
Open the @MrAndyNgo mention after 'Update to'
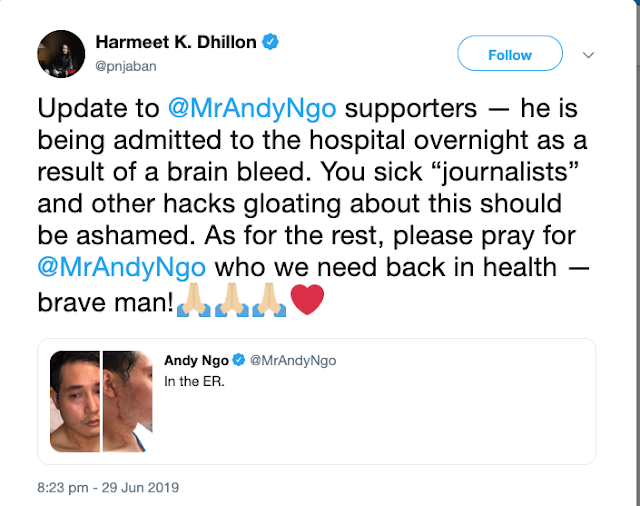pos(252,109)
